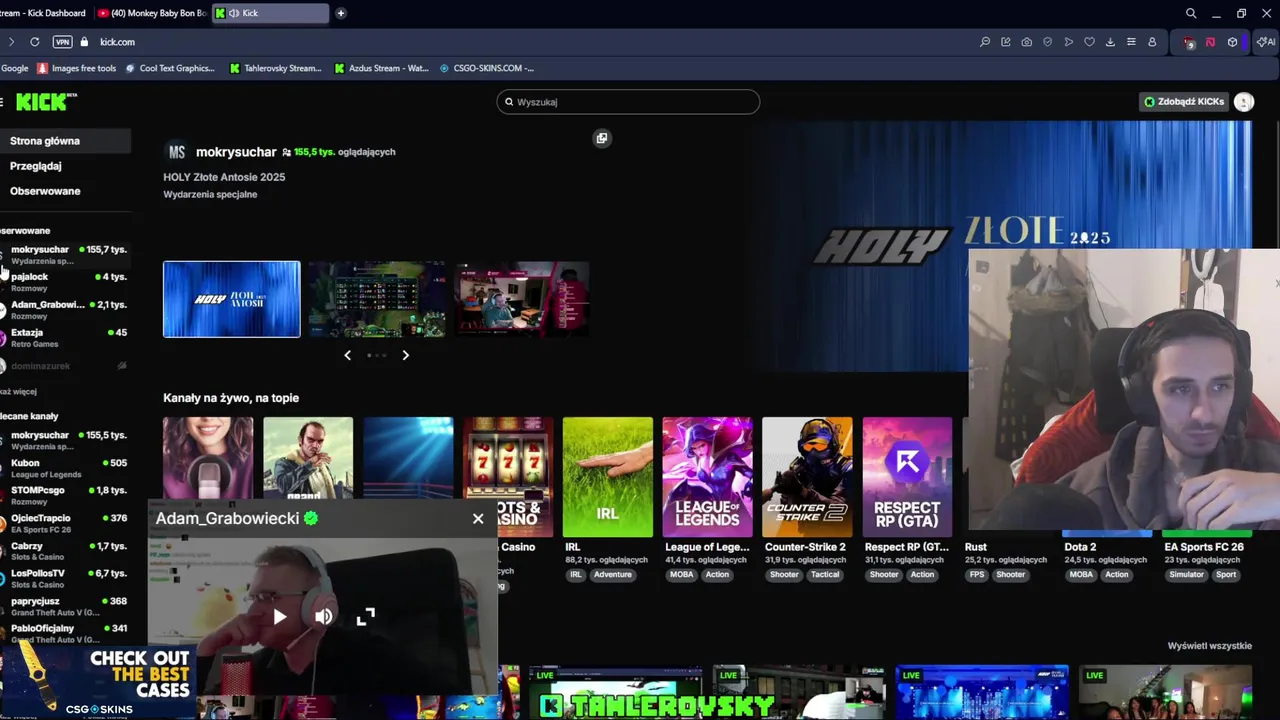Click the MOBA tag under League of Legends

tap(681, 575)
